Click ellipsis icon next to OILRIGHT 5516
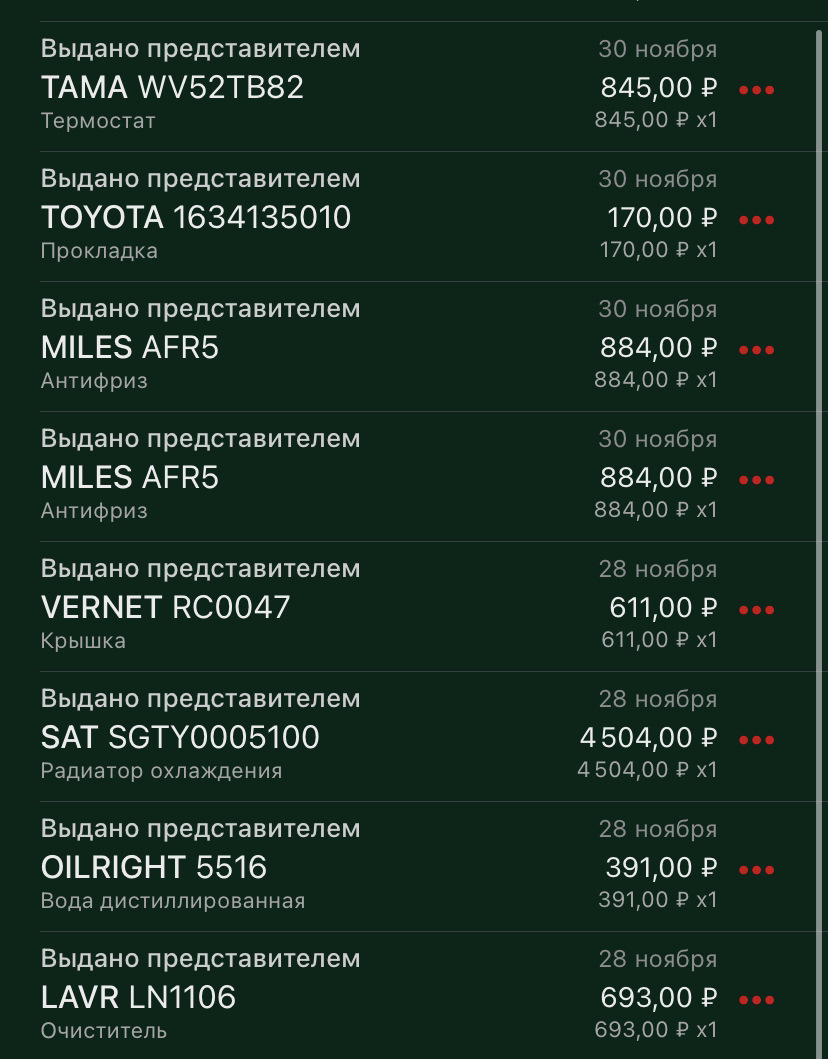Image resolution: width=828 pixels, height=1059 pixels. (x=756, y=870)
